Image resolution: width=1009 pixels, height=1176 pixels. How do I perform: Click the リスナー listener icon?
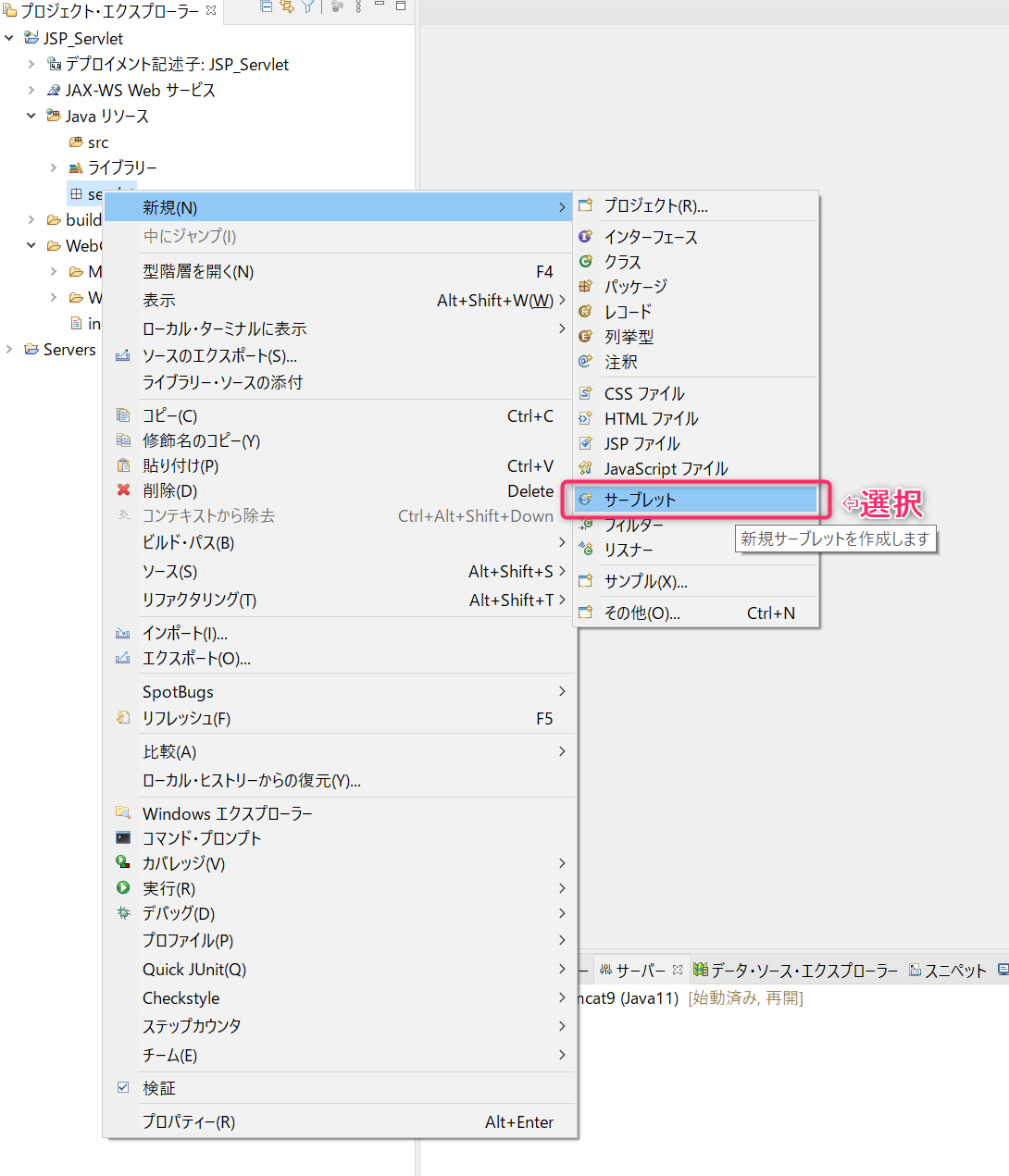pyautogui.click(x=585, y=550)
